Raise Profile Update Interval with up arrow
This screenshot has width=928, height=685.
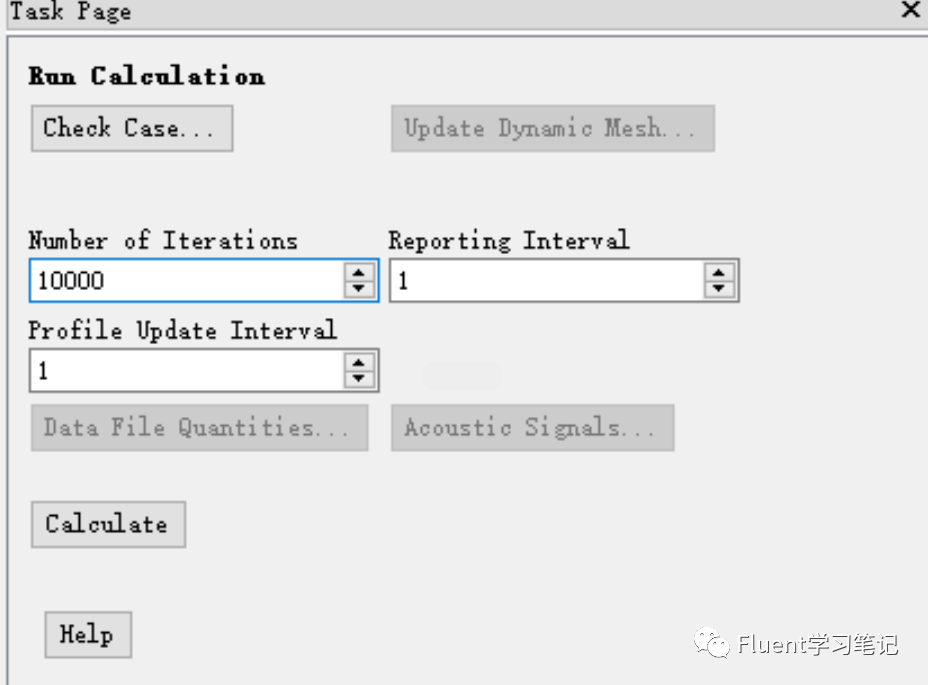pyautogui.click(x=359, y=363)
